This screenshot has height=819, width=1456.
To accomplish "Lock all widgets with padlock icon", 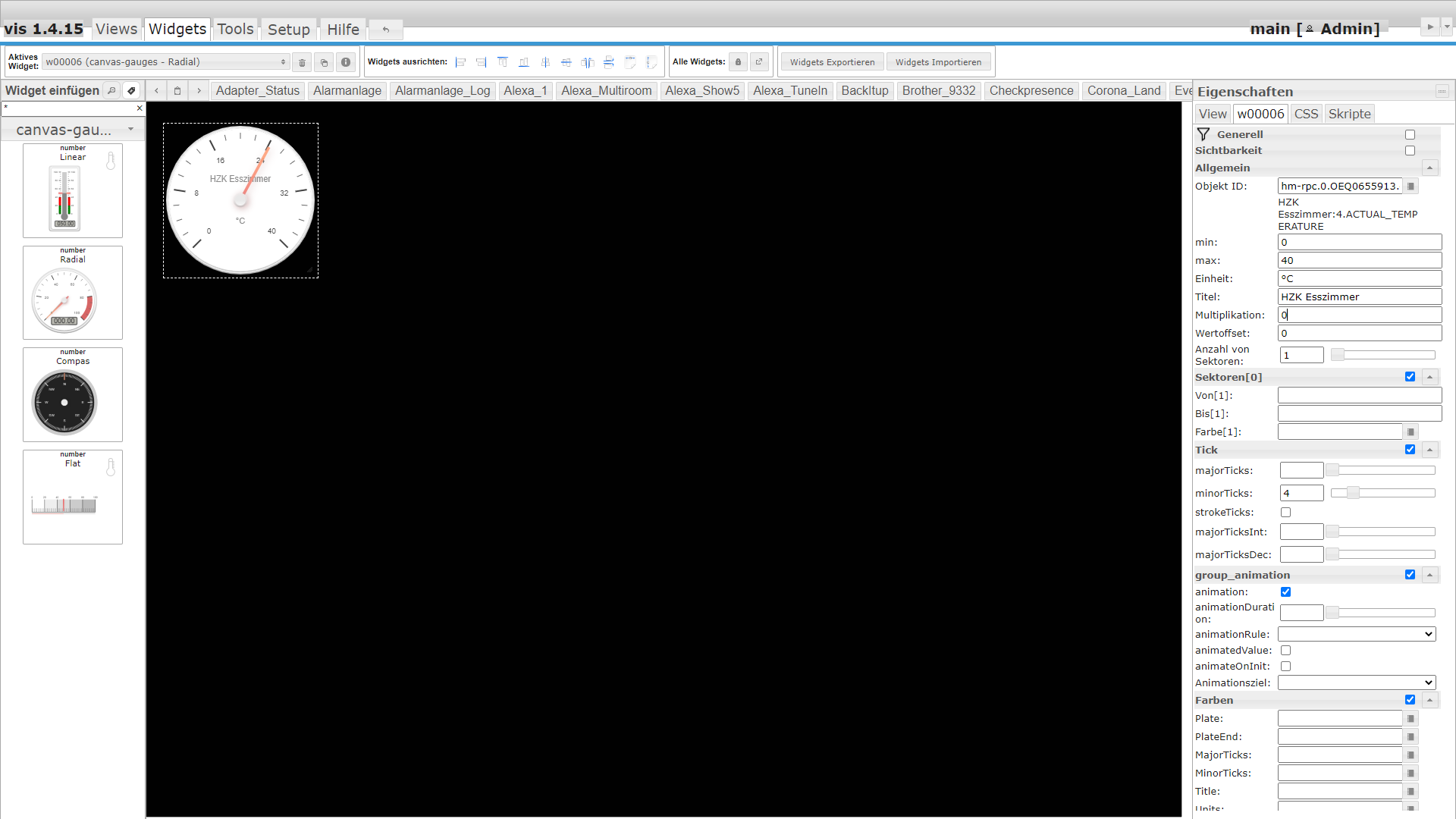I will coord(738,61).
